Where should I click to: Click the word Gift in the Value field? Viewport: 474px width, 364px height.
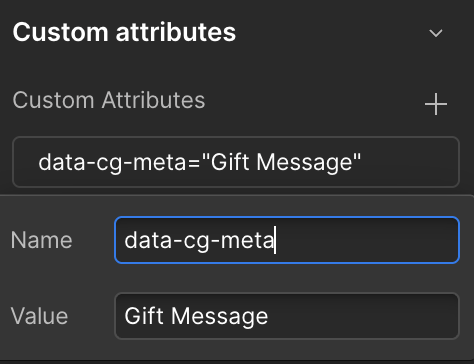click(x=144, y=315)
